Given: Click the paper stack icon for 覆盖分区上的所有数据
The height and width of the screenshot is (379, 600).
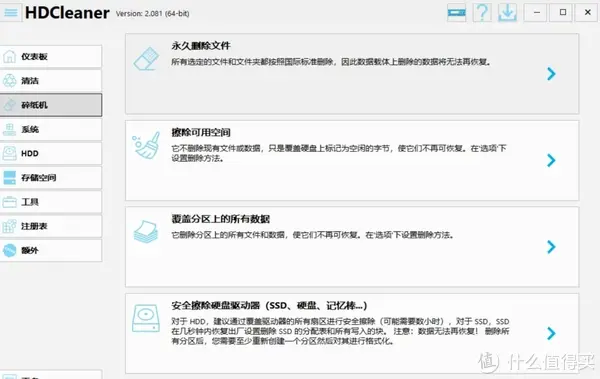Looking at the screenshot, I should pyautogui.click(x=146, y=232).
